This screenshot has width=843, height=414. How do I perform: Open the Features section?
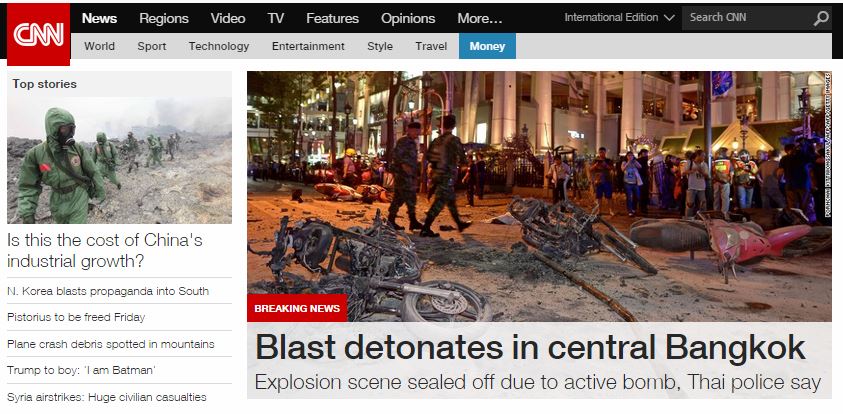(x=332, y=18)
